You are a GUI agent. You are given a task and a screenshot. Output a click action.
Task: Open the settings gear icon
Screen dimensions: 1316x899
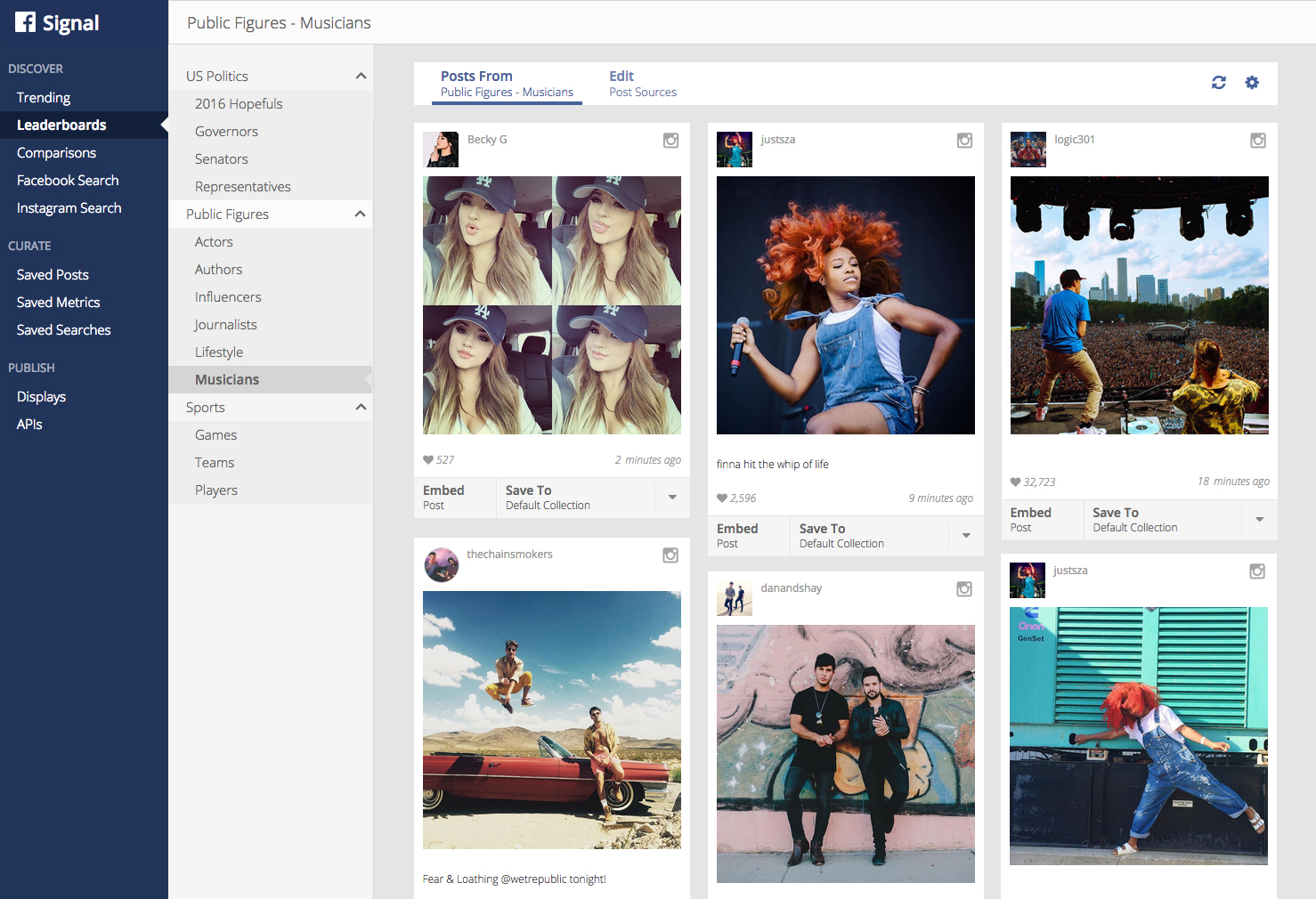click(1252, 83)
